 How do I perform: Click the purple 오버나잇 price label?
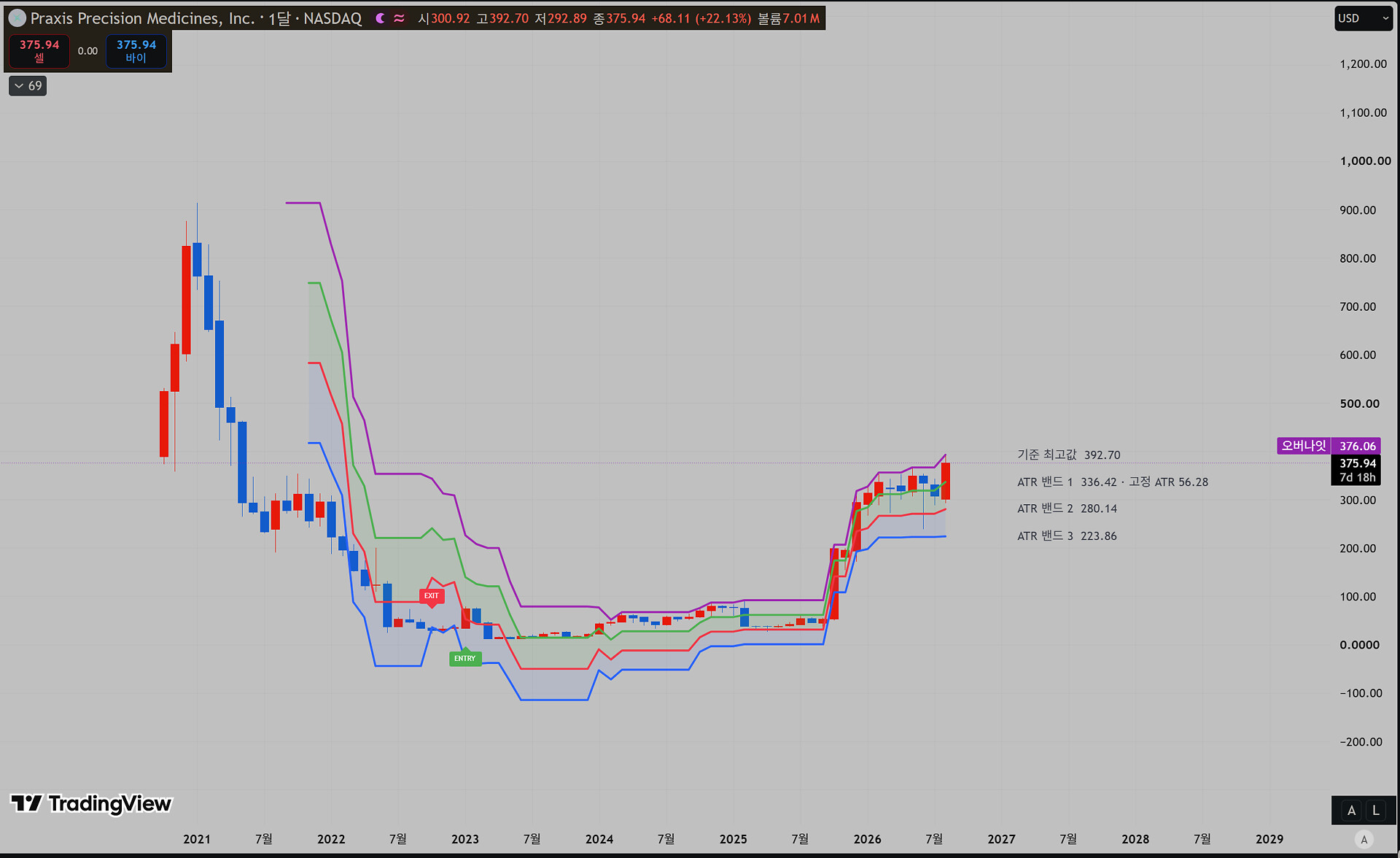coord(1304,446)
